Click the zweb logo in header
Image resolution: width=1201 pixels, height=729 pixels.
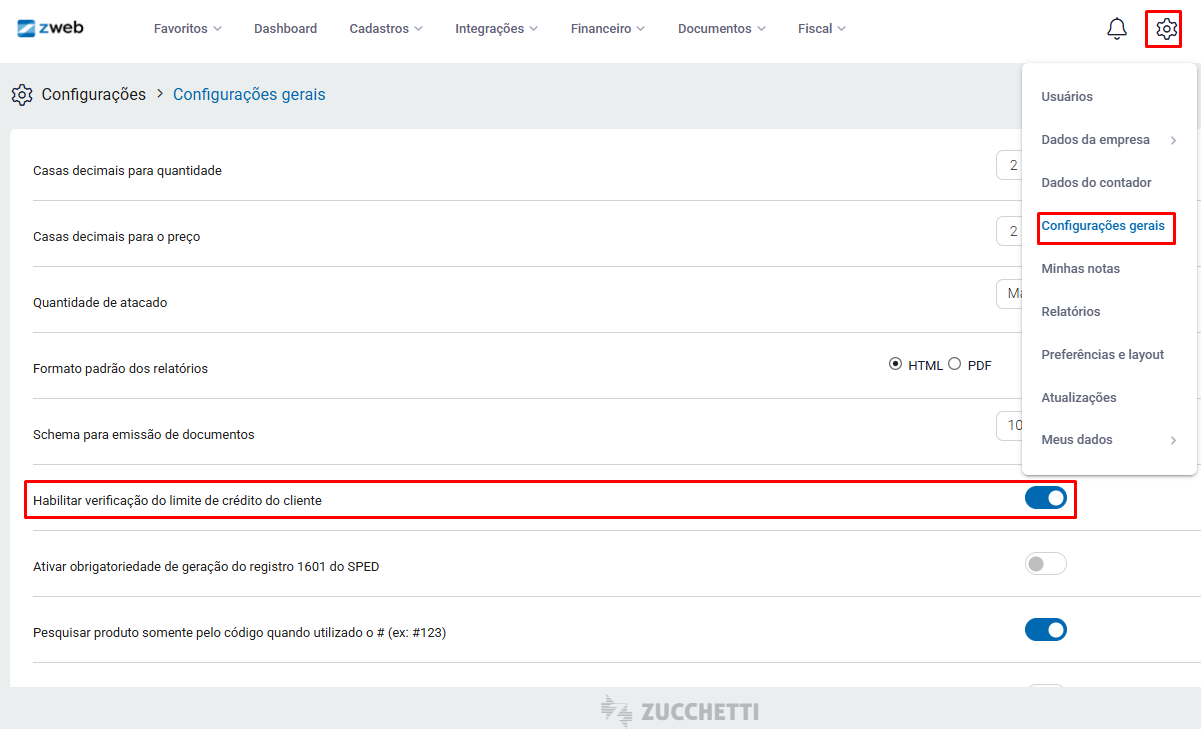click(x=50, y=28)
